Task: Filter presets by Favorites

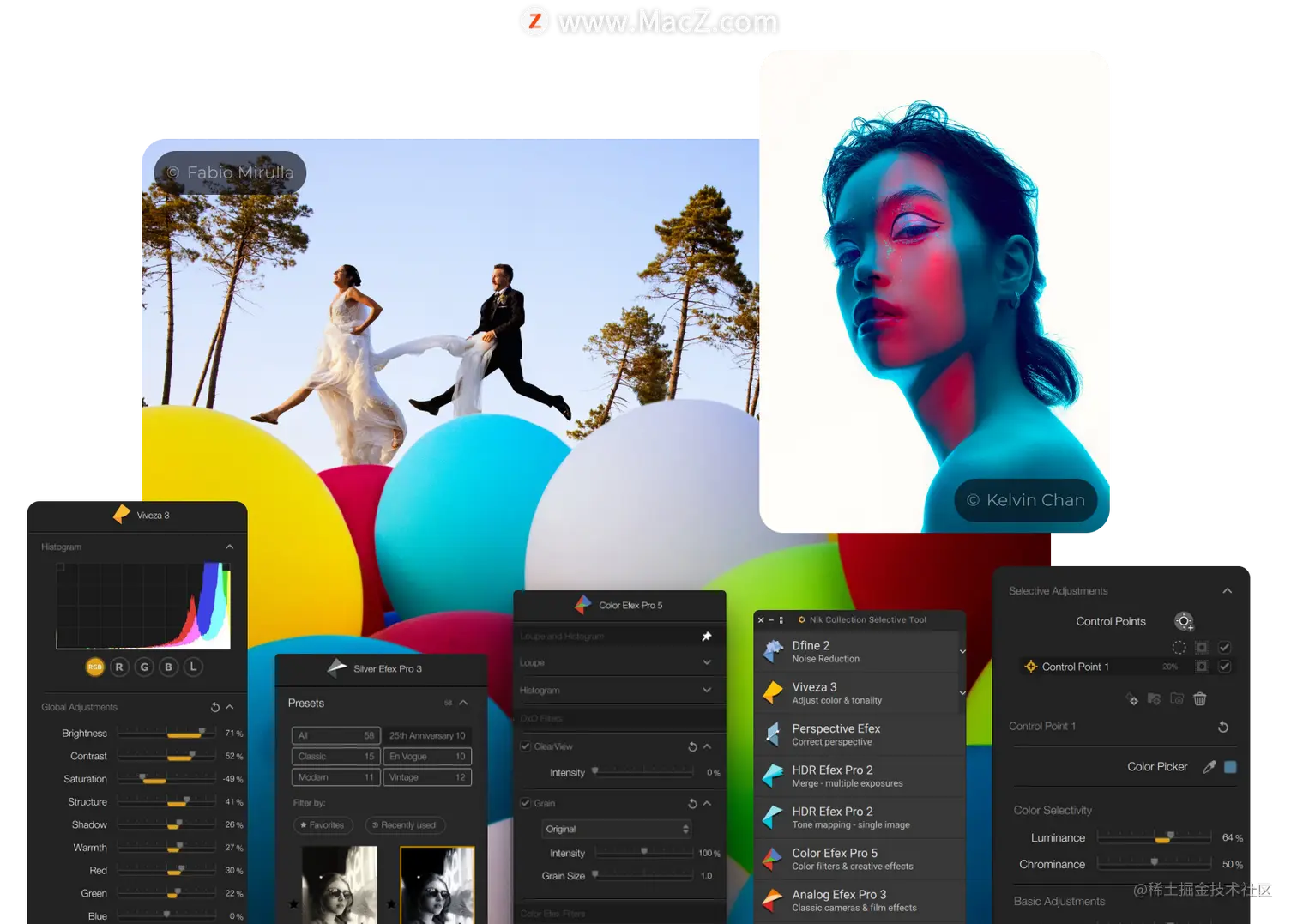Action: click(x=323, y=825)
